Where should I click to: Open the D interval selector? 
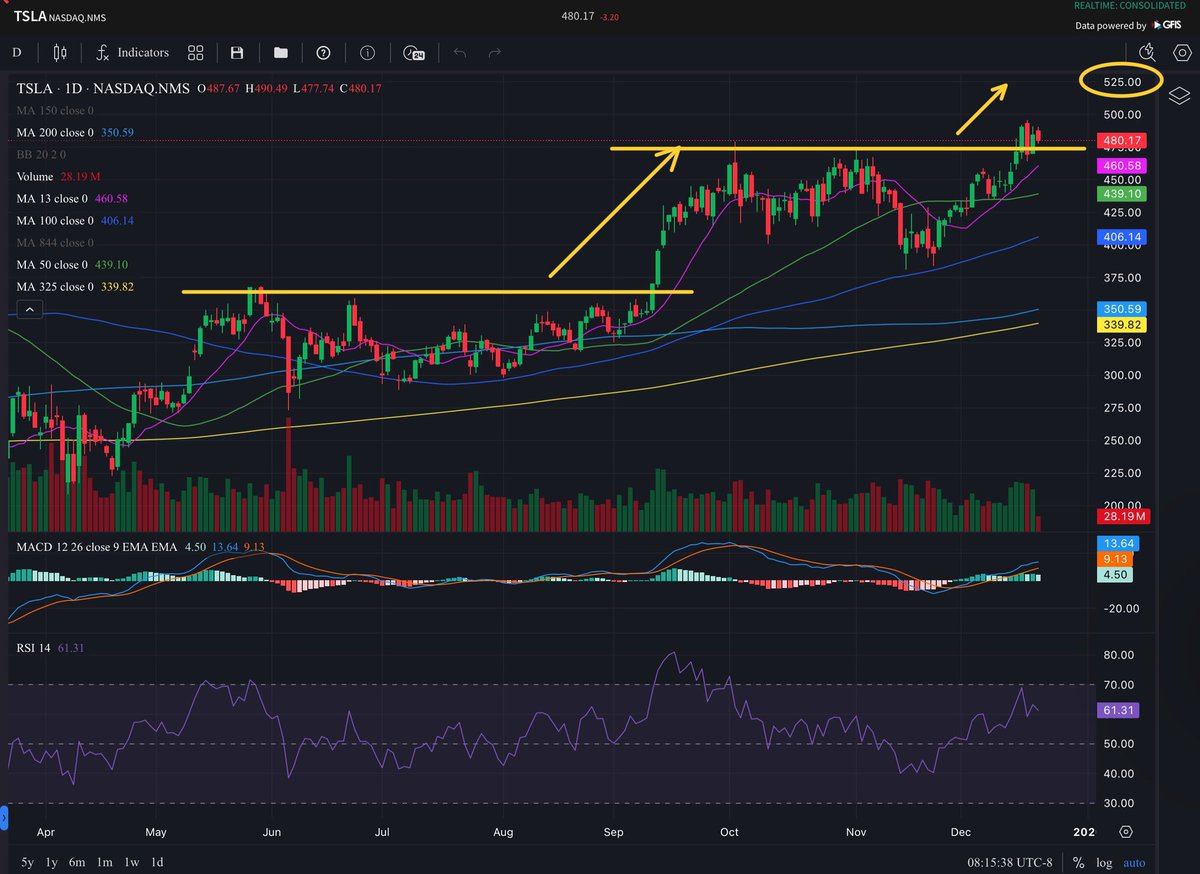click(x=15, y=52)
